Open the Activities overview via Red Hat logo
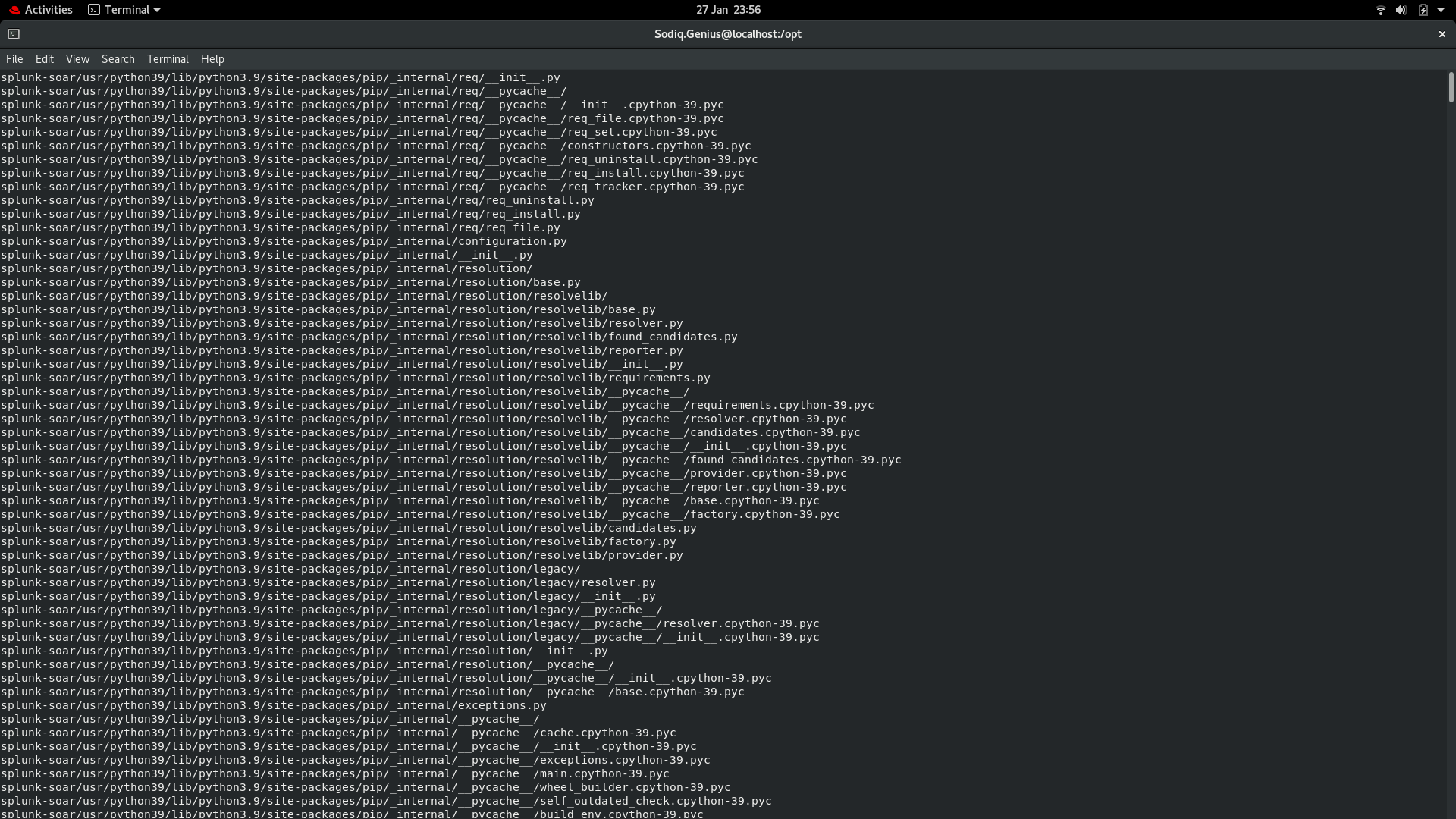Screen dimensions: 1456x819 pos(14,10)
